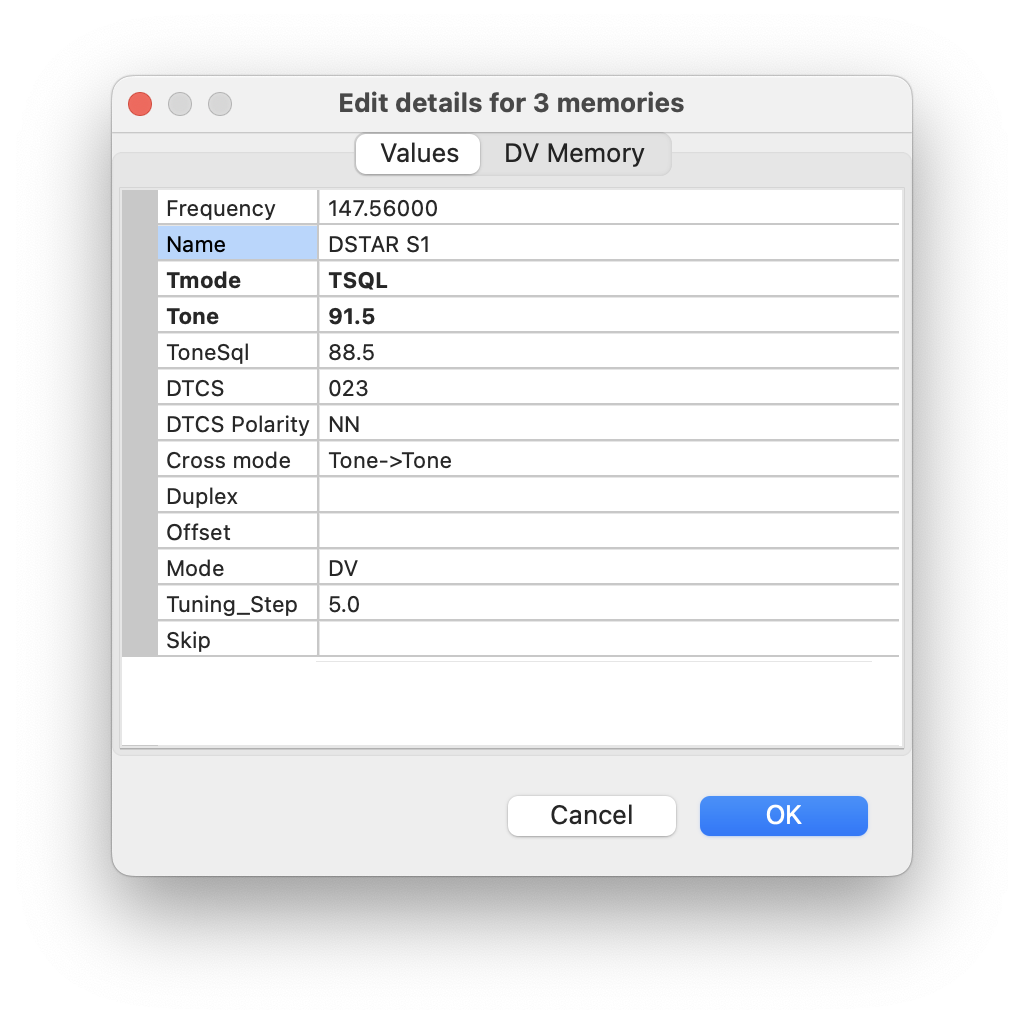The width and height of the screenshot is (1024, 1024).
Task: Change the Tuning_Step value 5.0
Action: [x=609, y=603]
